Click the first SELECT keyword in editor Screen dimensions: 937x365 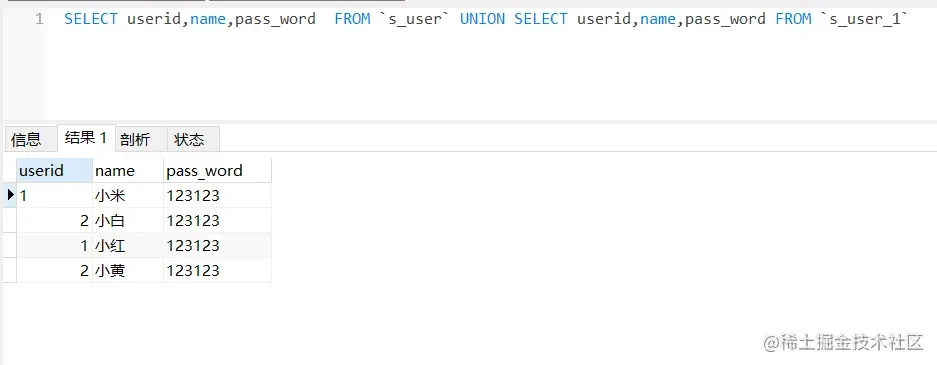pyautogui.click(x=91, y=19)
